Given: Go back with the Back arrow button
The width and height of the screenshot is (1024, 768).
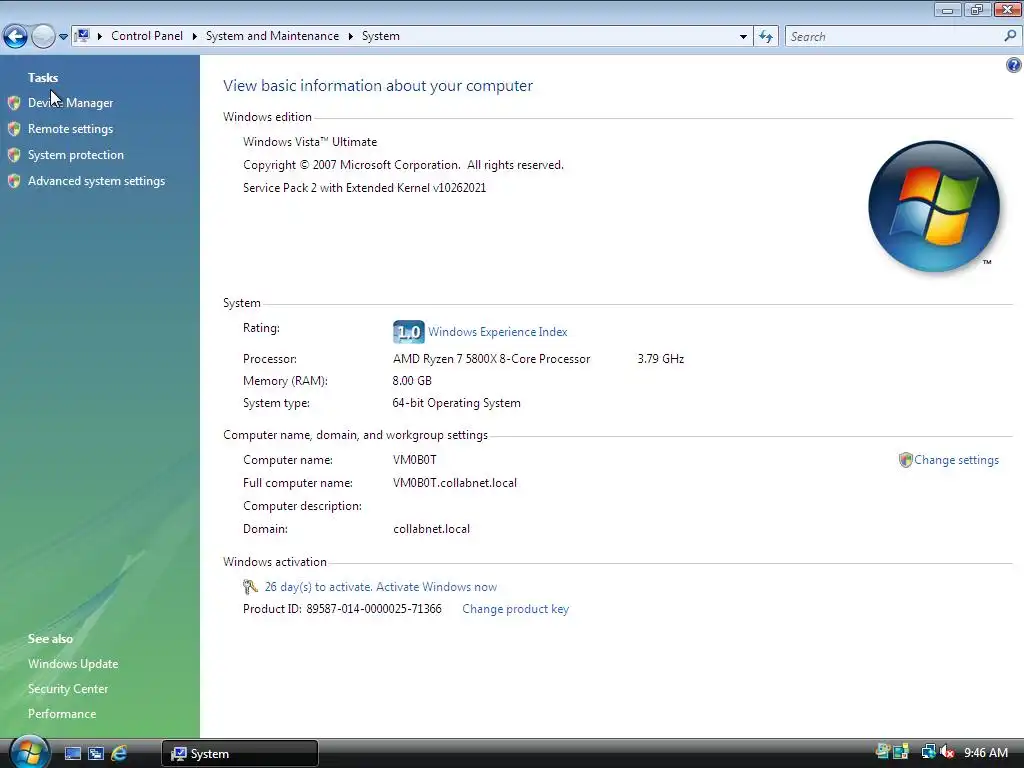Looking at the screenshot, I should 16,37.
